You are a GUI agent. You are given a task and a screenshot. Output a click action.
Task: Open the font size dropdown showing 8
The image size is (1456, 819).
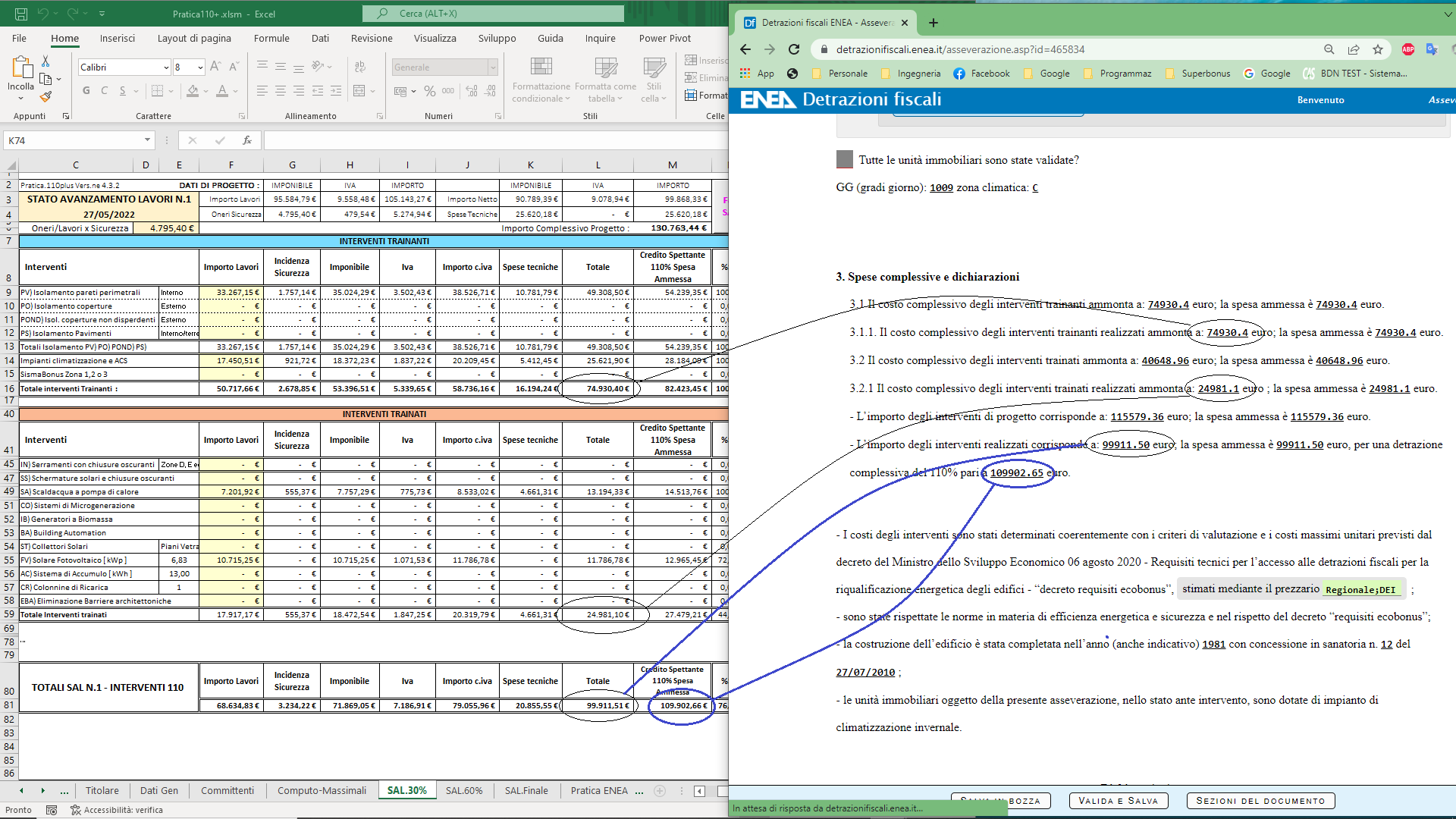(200, 67)
